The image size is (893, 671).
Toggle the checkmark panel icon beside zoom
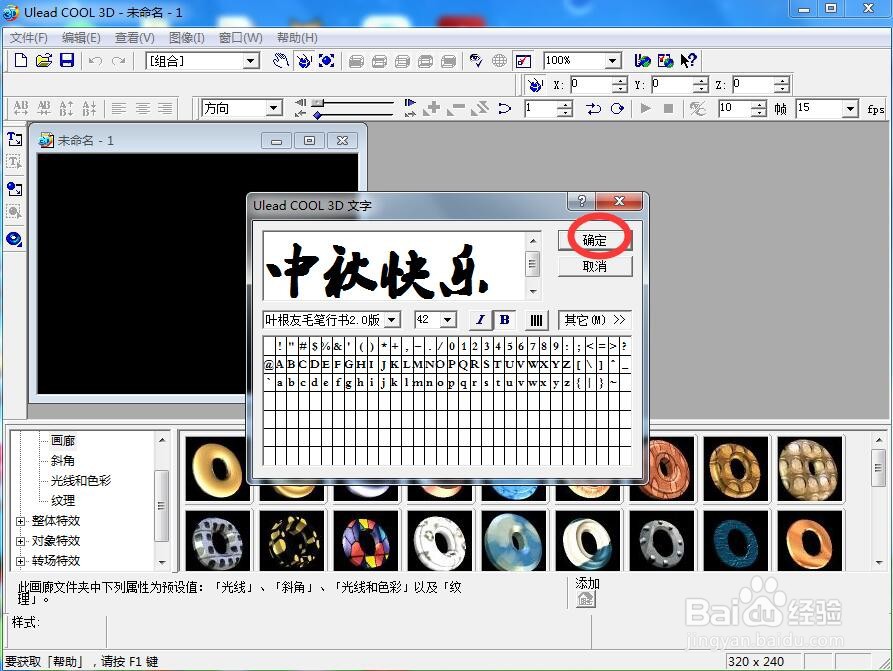pyautogui.click(x=523, y=61)
